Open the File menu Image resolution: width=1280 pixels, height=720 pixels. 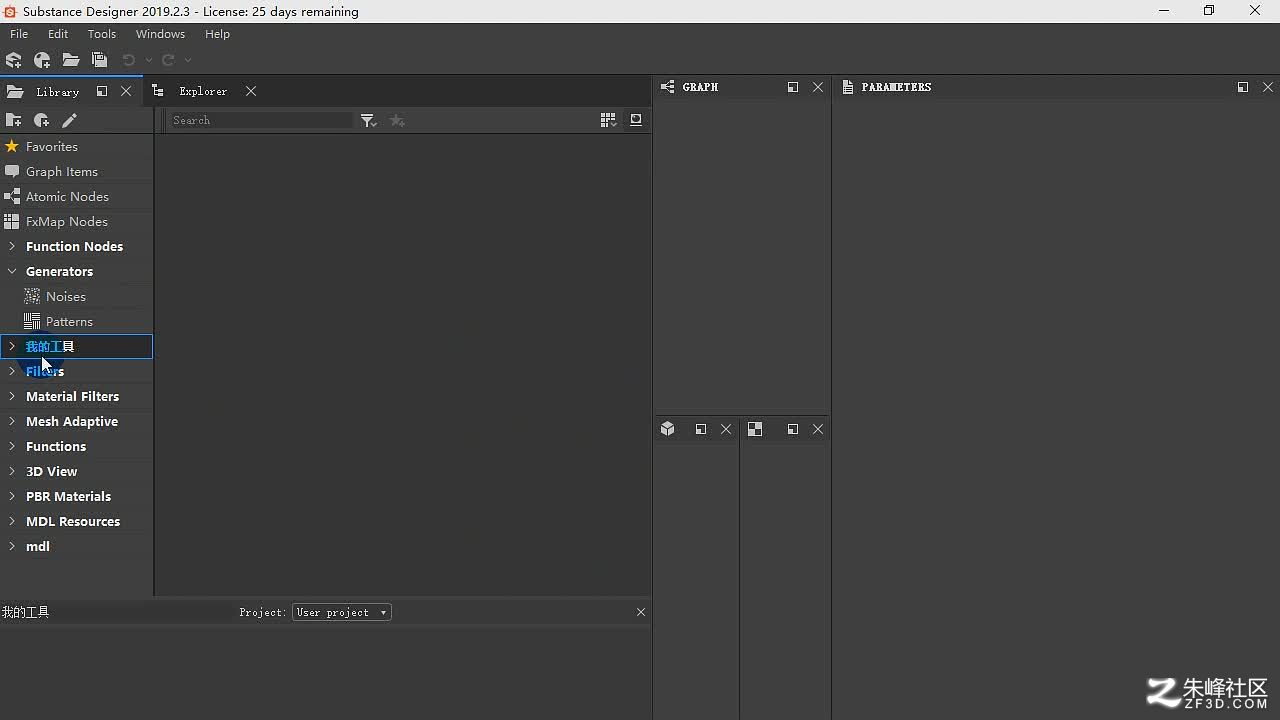[19, 34]
